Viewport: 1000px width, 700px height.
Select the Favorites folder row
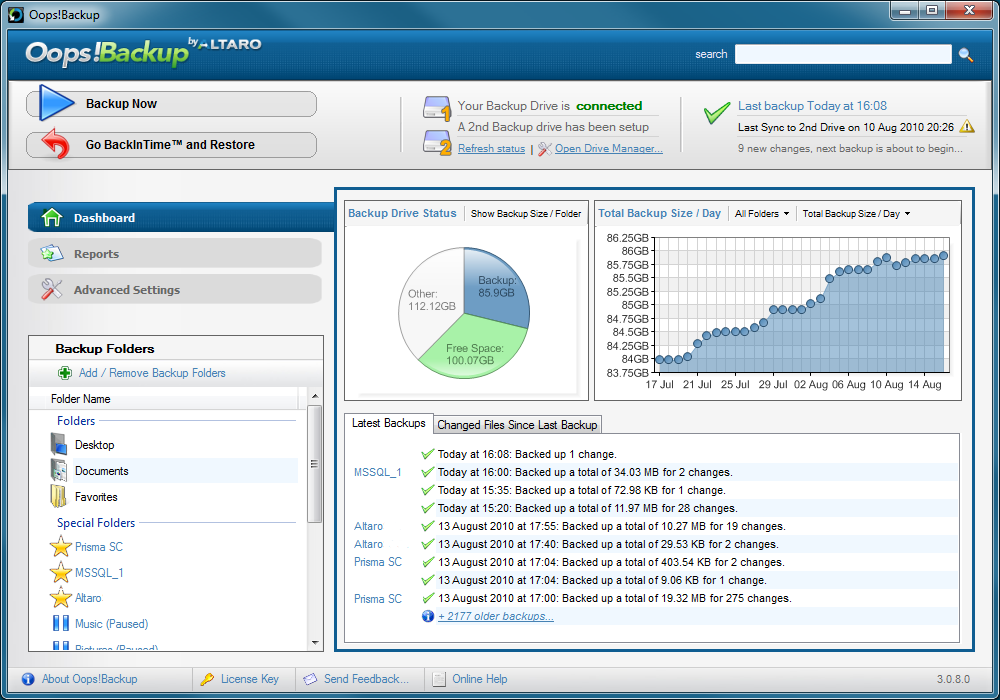(x=174, y=497)
